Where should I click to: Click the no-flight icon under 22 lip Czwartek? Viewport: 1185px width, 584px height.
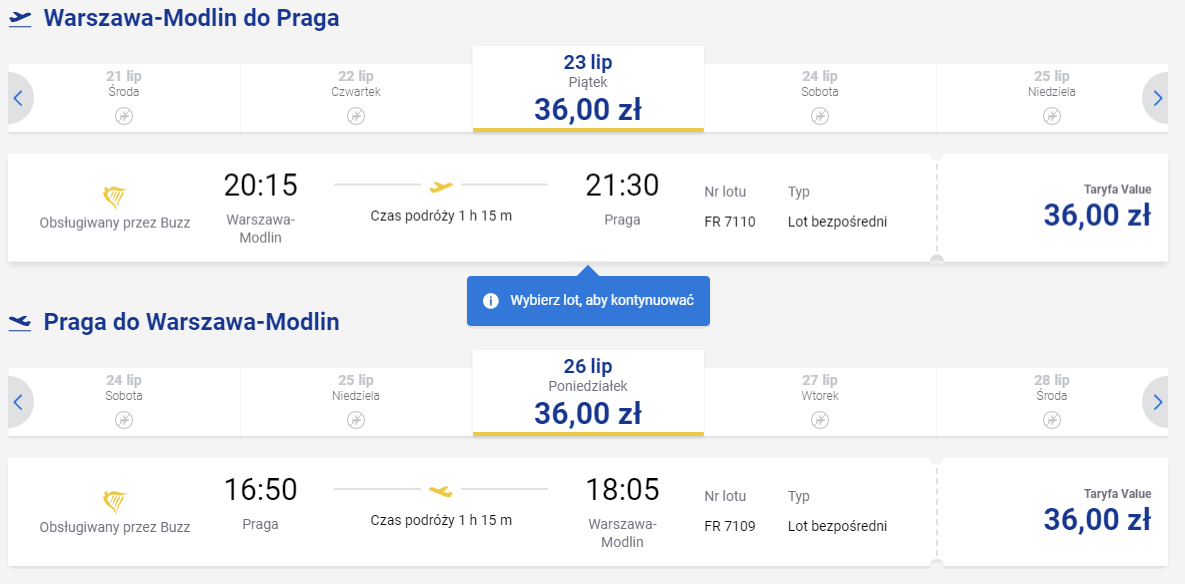click(356, 116)
